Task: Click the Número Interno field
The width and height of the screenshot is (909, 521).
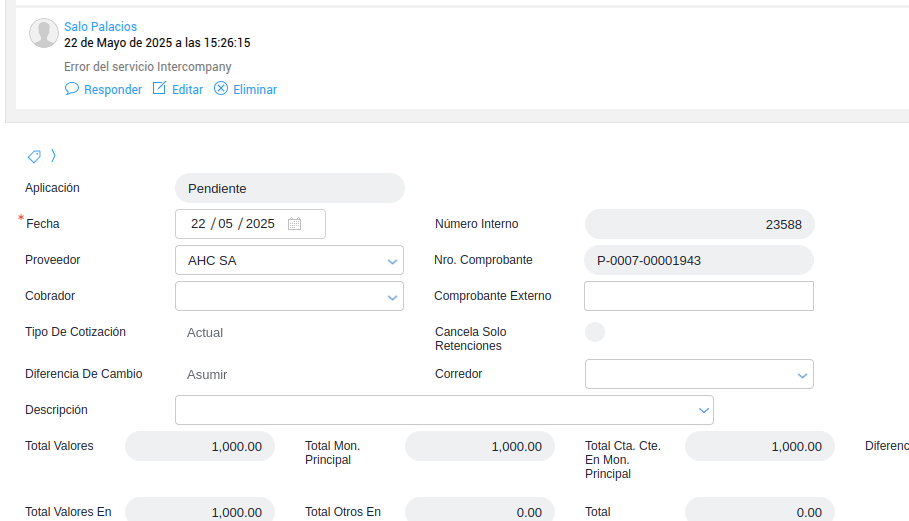Action: pos(699,224)
